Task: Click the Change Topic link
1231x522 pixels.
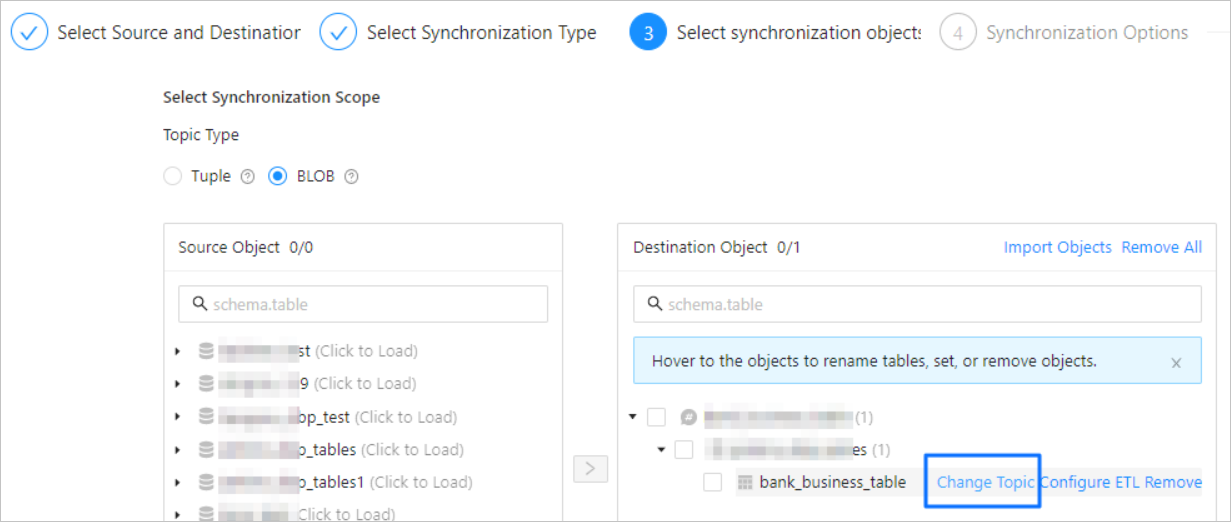Action: 985,482
